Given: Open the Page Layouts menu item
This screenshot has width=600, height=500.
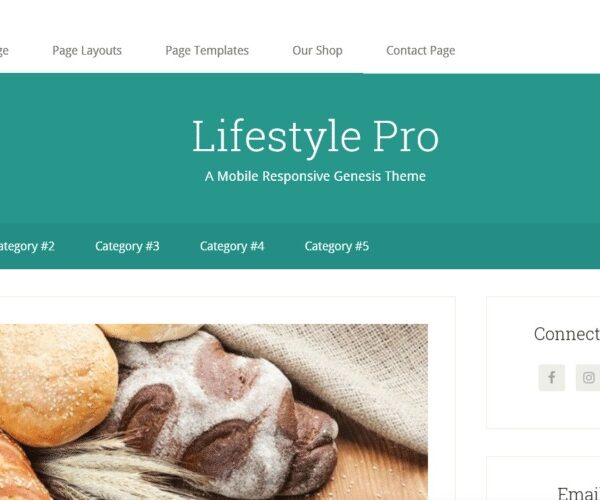Looking at the screenshot, I should click(x=87, y=50).
